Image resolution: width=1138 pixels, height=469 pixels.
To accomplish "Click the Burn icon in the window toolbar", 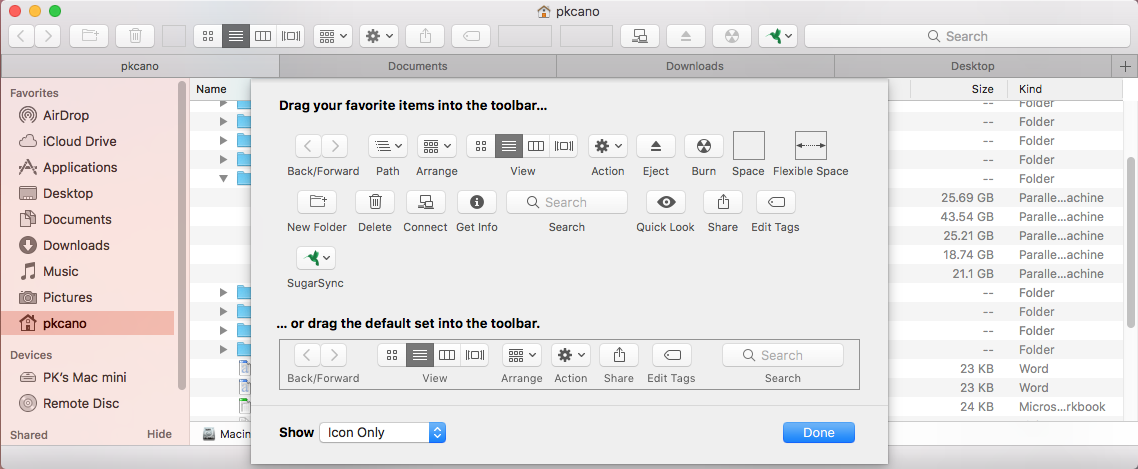I will click(x=732, y=36).
